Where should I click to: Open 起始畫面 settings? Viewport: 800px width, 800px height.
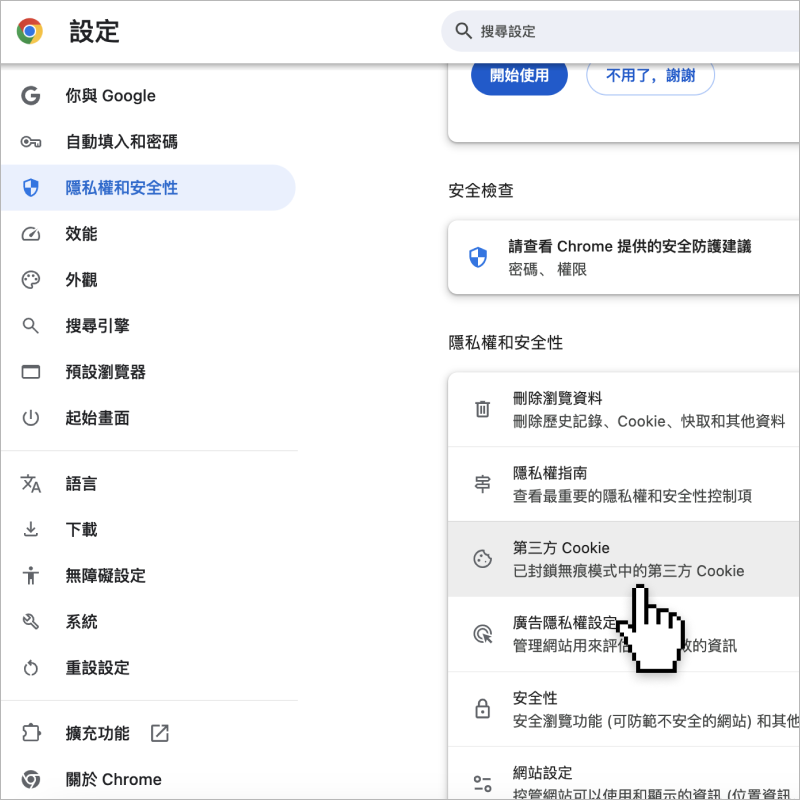coord(148,418)
